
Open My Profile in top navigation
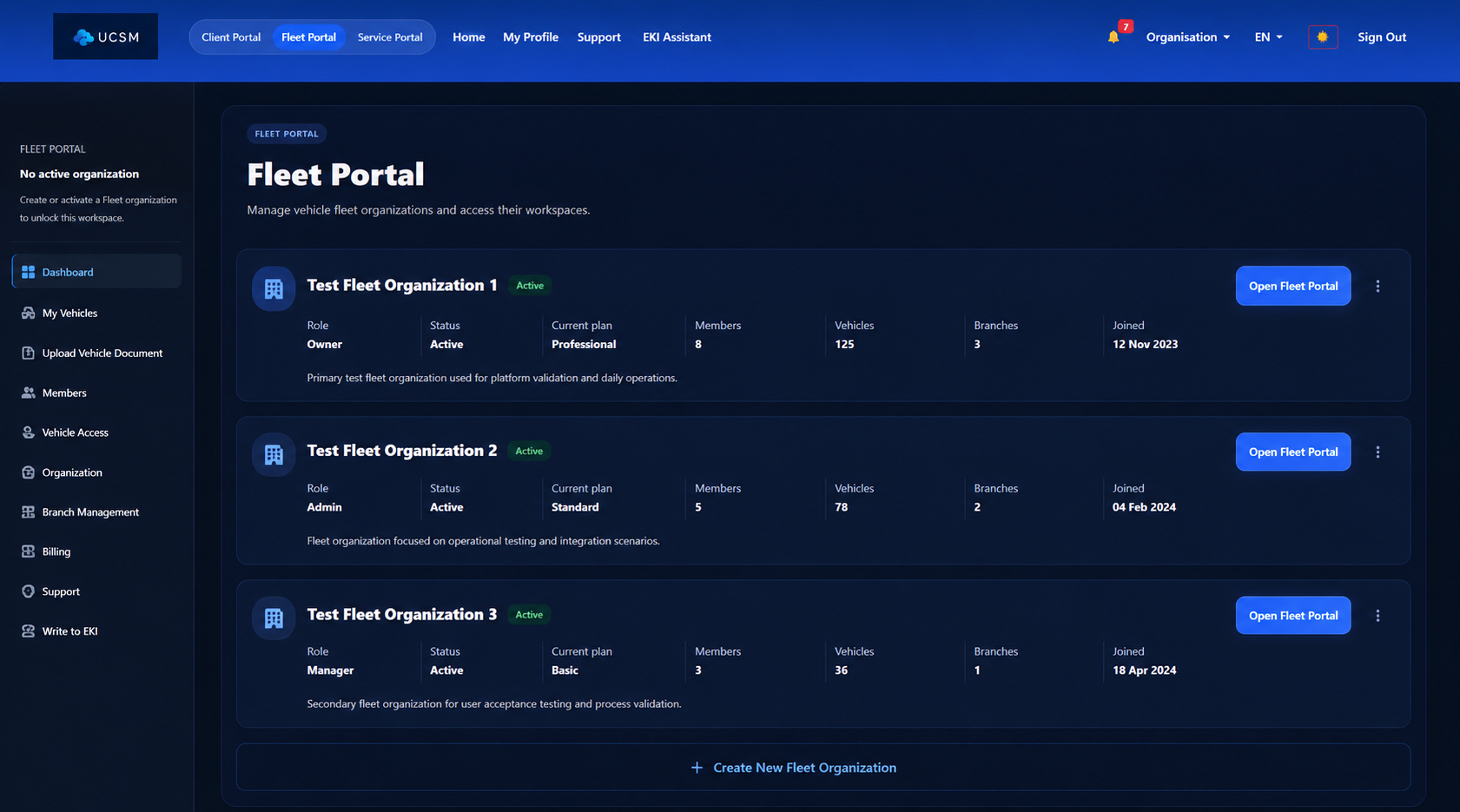tap(531, 37)
